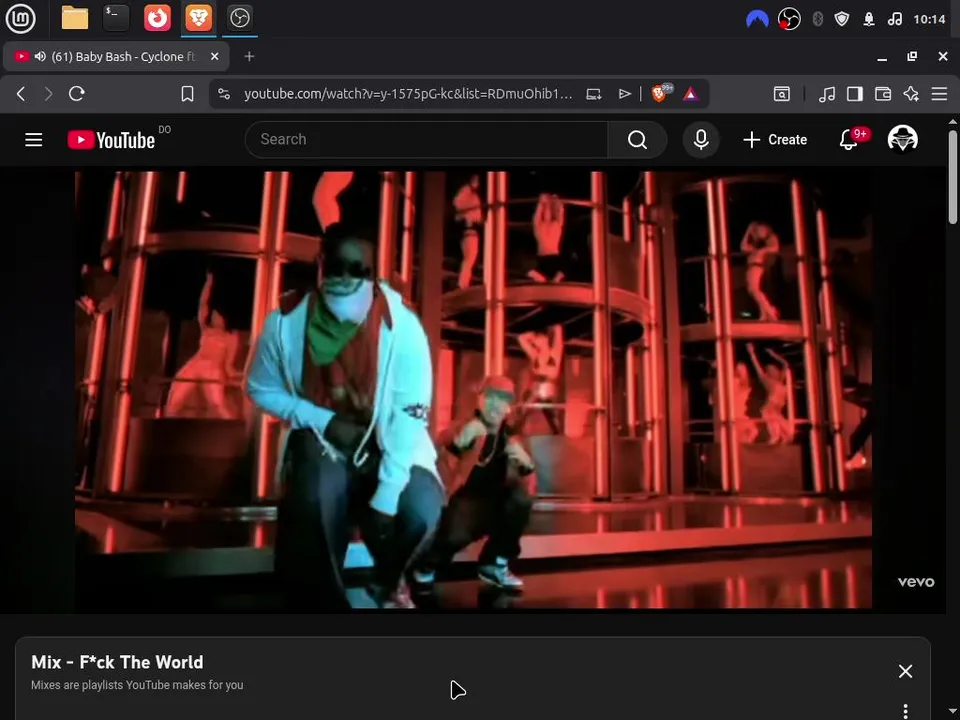Click the 10:14 clock in the panel
Screen dimensions: 960x720
[929, 20]
